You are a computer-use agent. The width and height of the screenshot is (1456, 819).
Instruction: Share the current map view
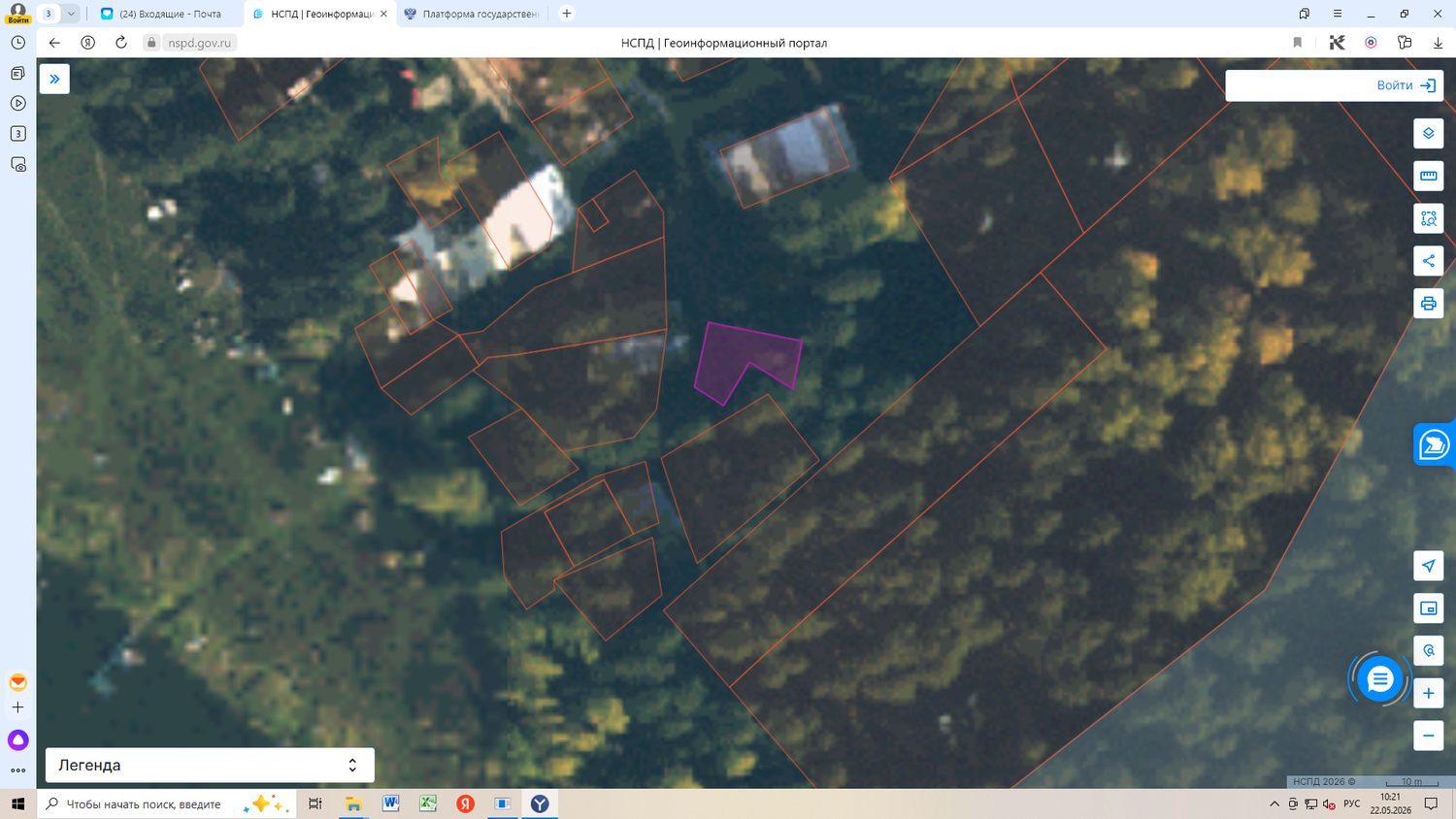[x=1428, y=261]
